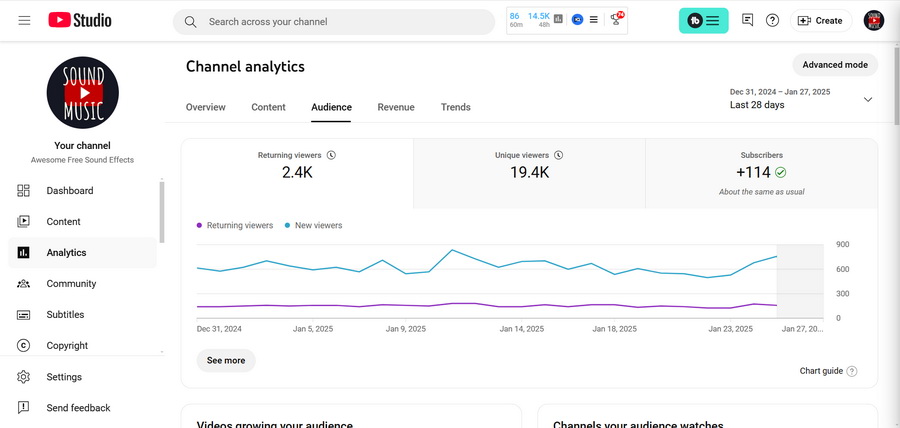Open the Create dropdown button

(821, 21)
